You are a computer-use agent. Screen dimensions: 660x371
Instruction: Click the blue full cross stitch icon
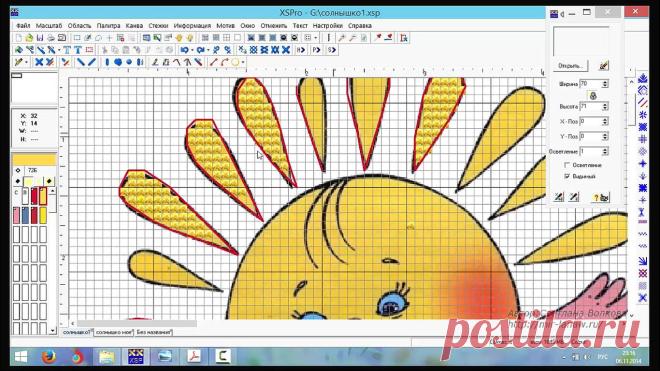click(x=39, y=62)
